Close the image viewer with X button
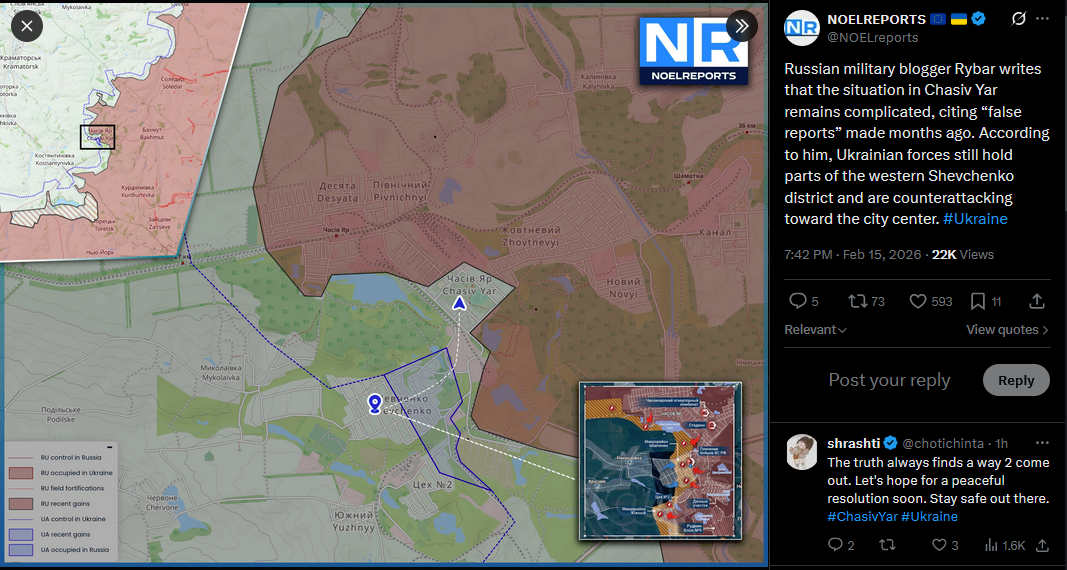This screenshot has height=570, width=1067. coord(27,27)
